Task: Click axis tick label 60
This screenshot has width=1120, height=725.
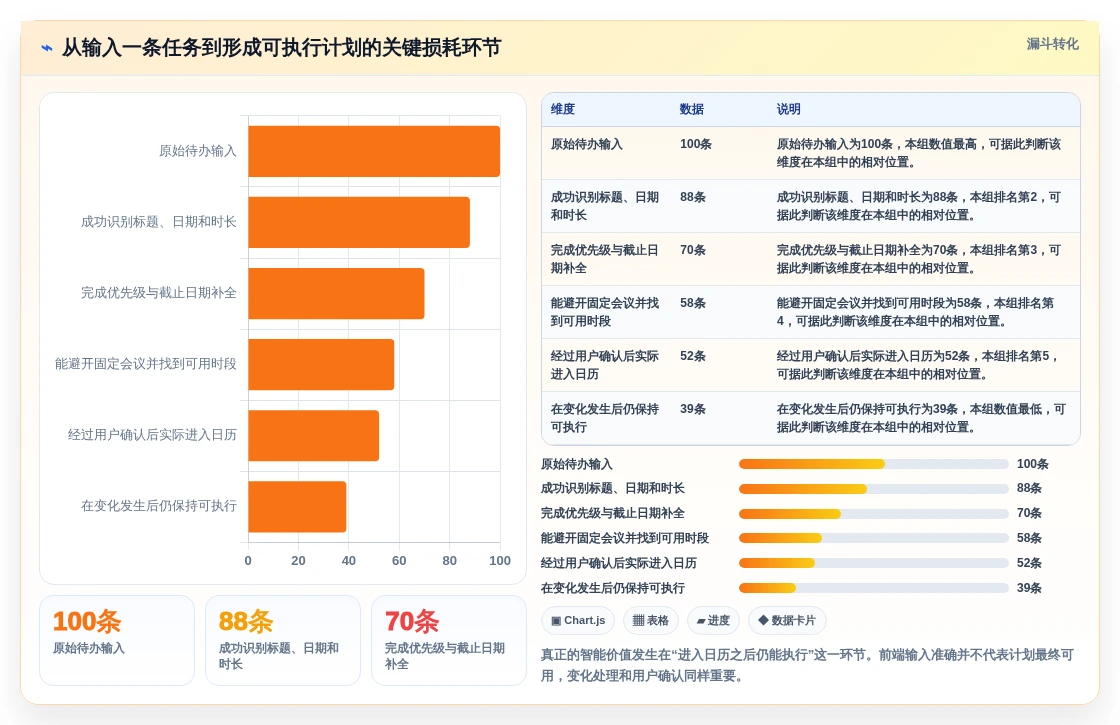Action: (x=399, y=561)
